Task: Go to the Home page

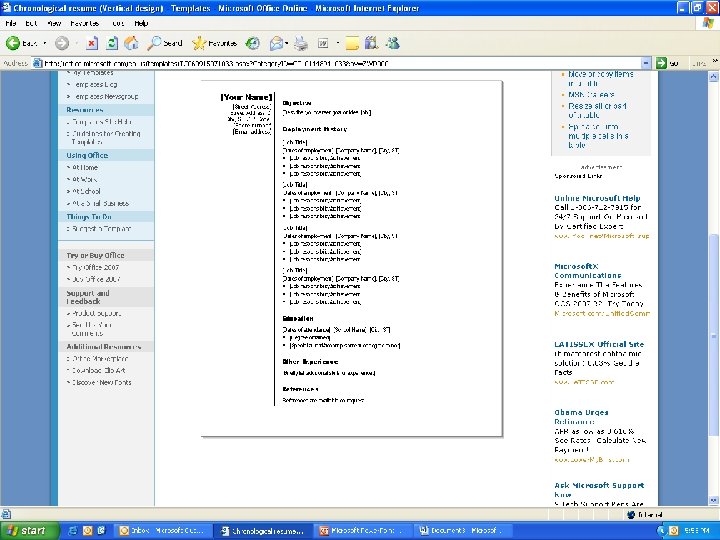Action: click(131, 43)
